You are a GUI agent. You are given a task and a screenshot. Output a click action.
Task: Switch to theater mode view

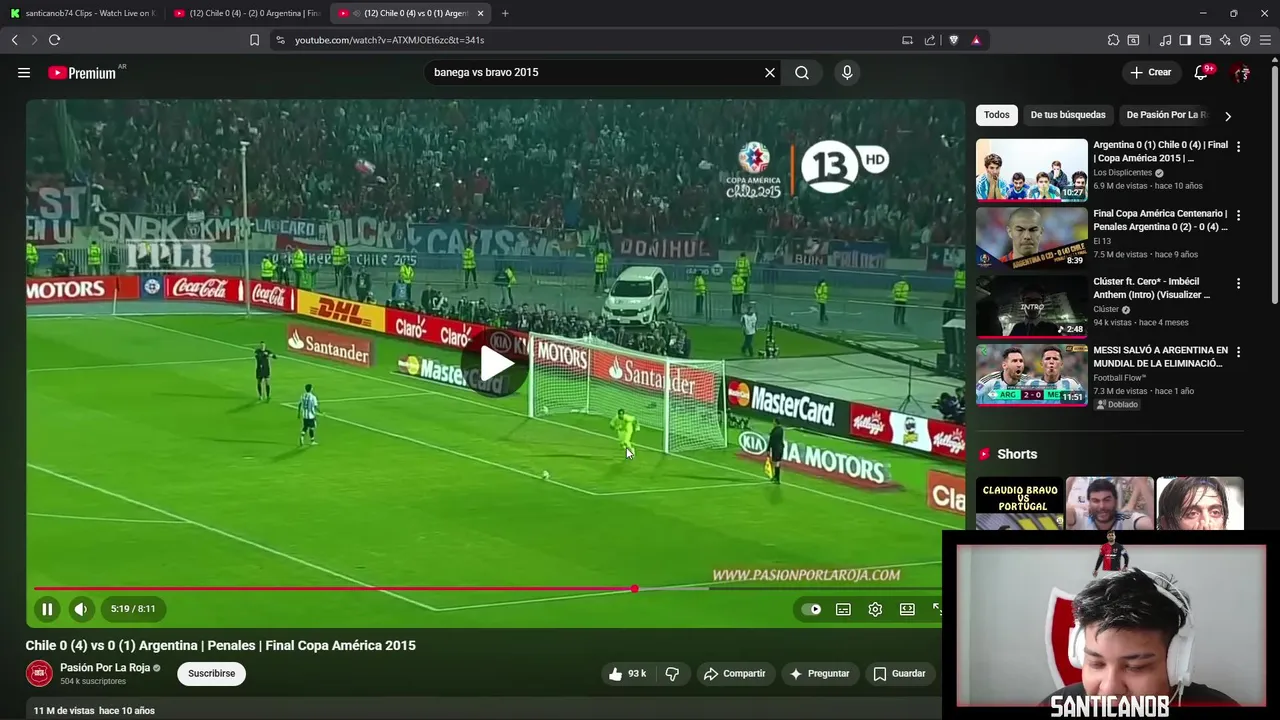tap(907, 609)
